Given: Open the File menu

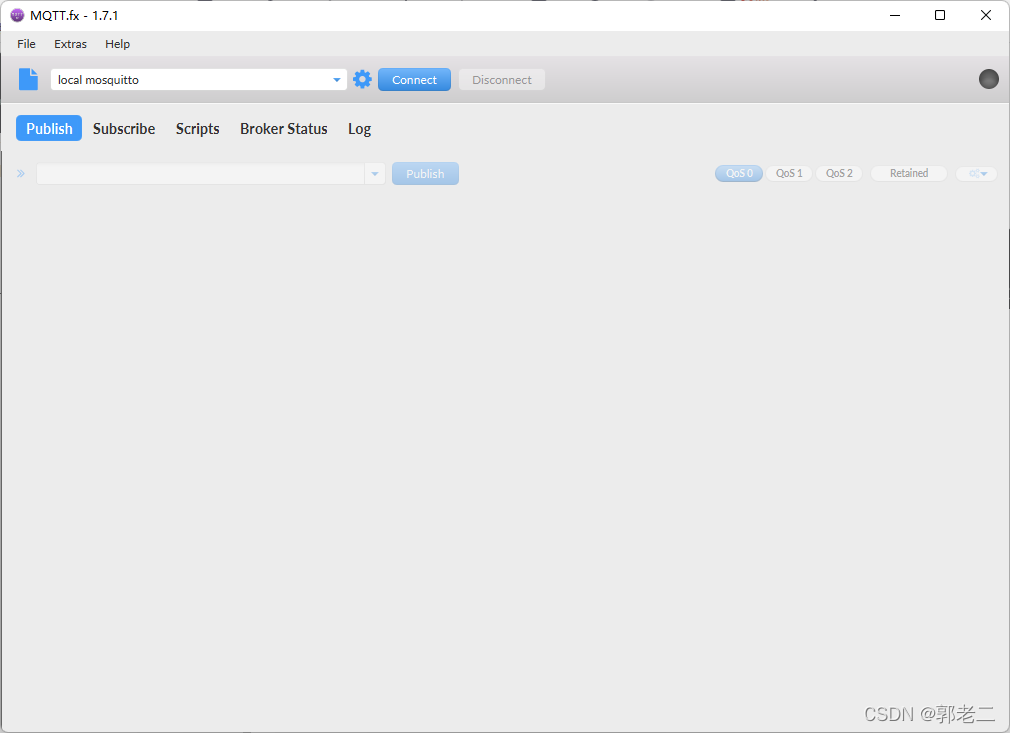Looking at the screenshot, I should point(26,44).
